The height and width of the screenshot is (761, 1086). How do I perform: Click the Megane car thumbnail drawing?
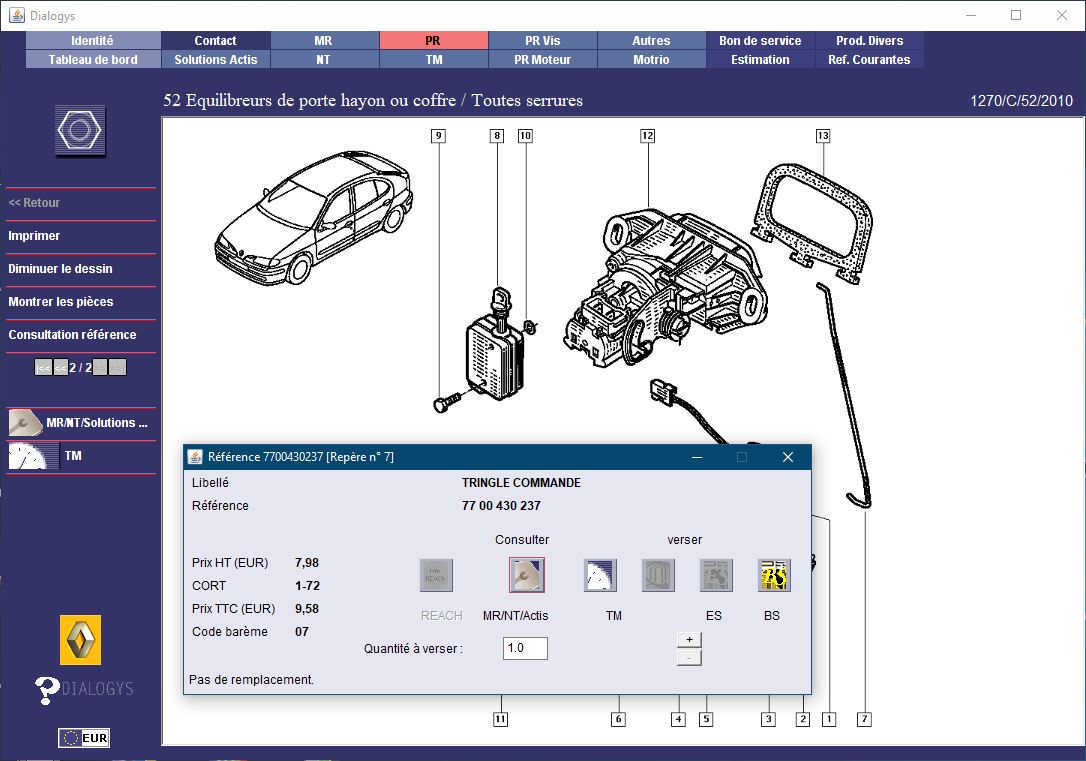314,217
